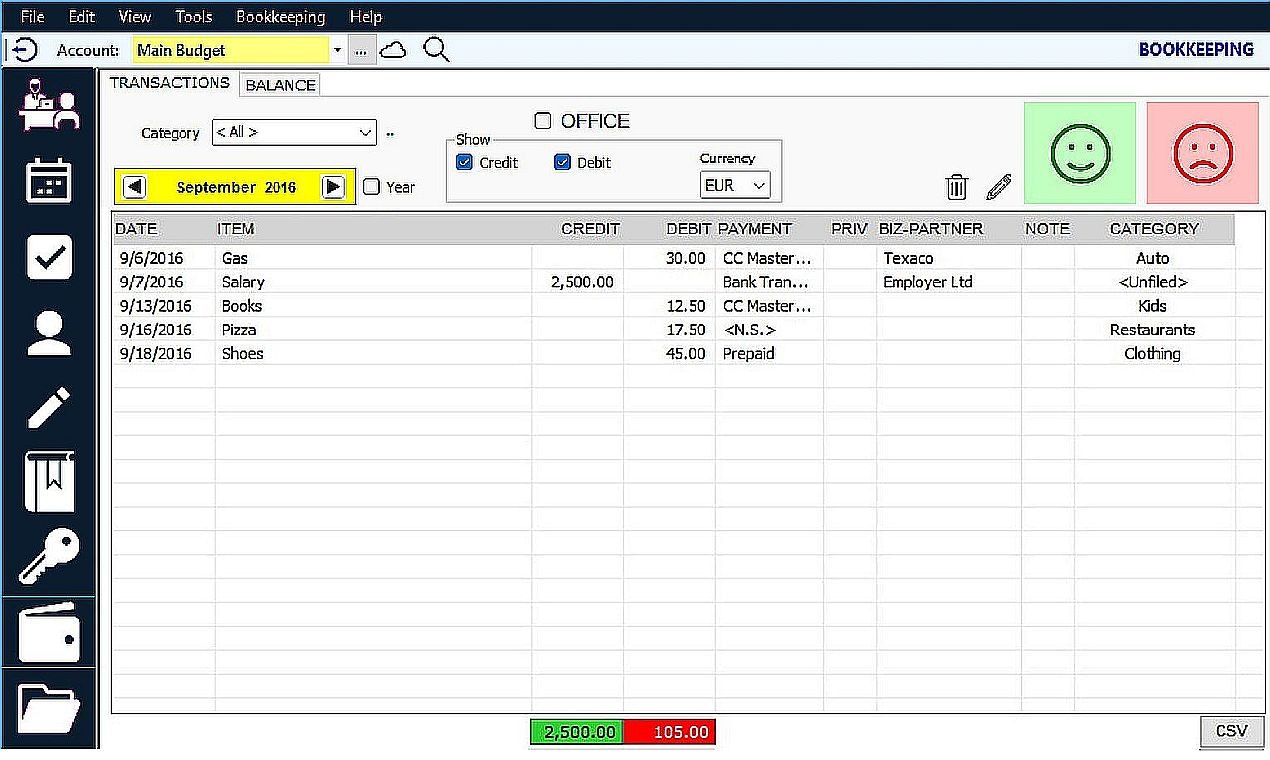Open the calendar sidebar icon

49,181
